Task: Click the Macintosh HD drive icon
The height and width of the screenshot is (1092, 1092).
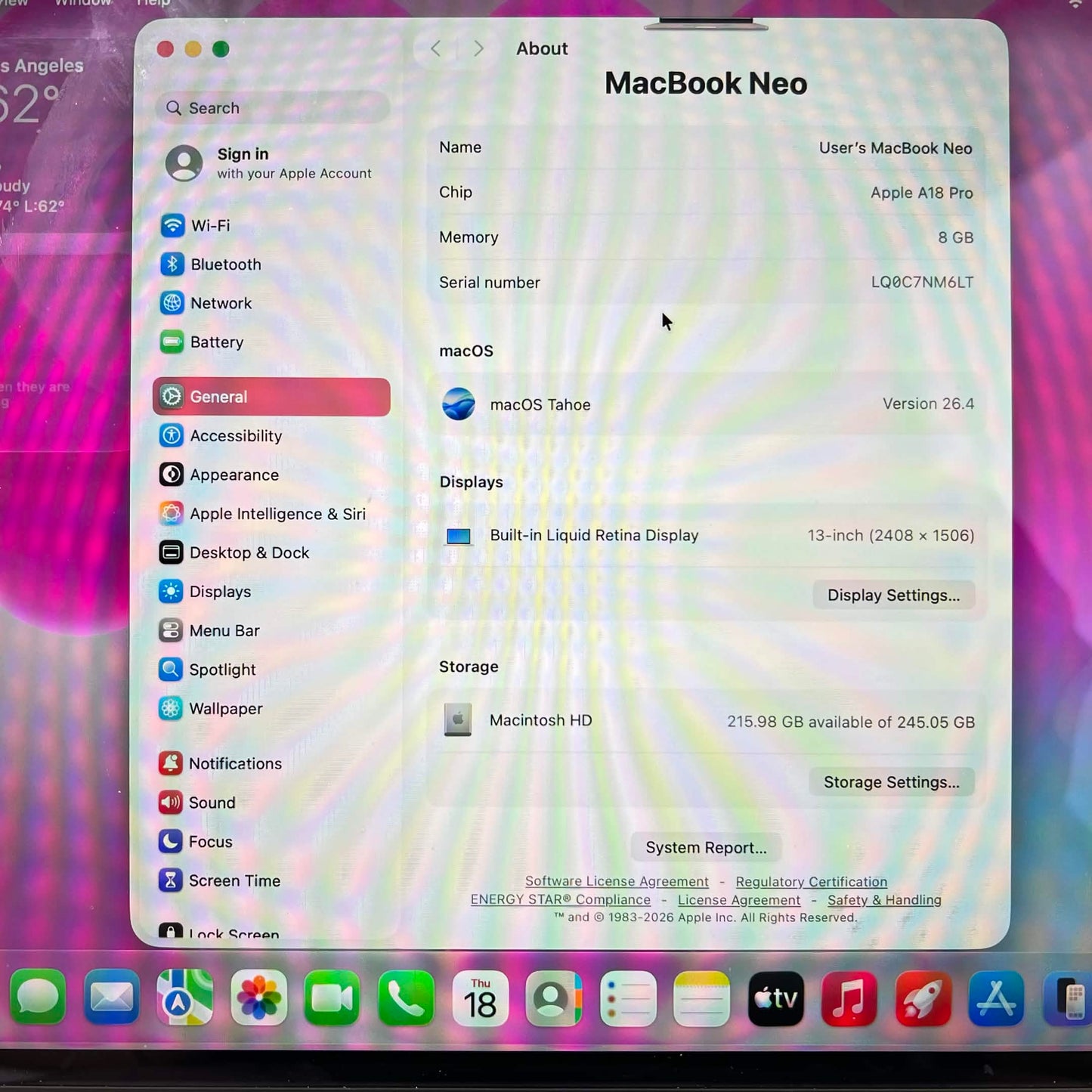Action: pos(458,720)
